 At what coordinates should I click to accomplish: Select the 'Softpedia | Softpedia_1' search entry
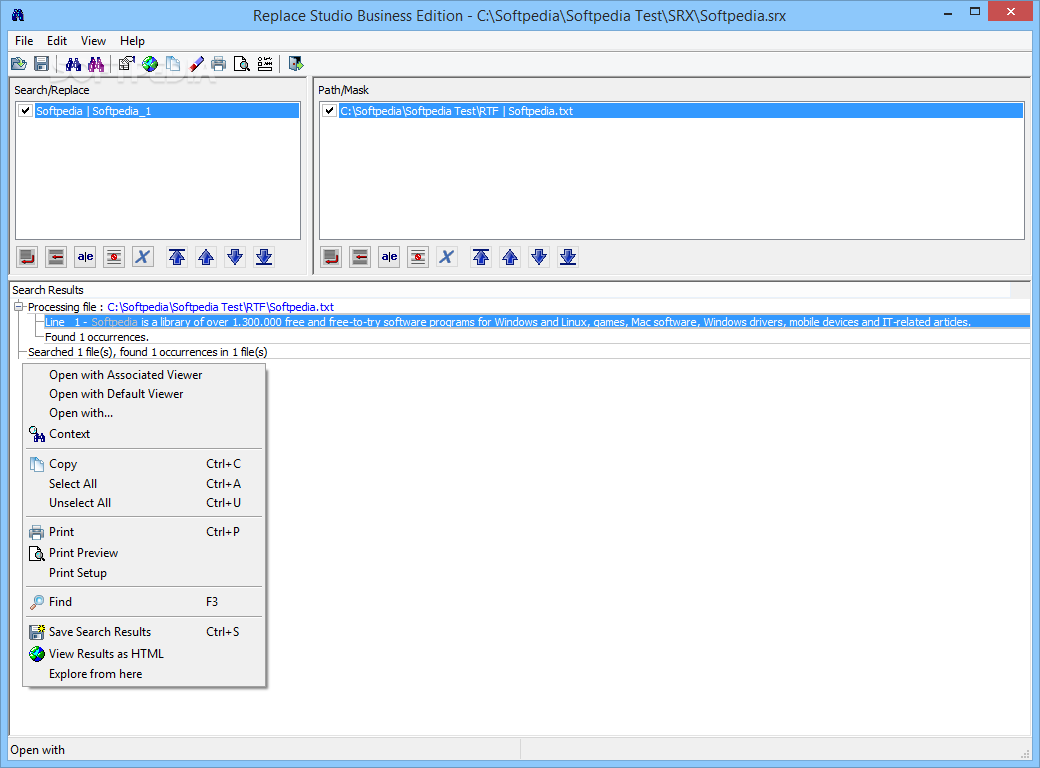(166, 111)
